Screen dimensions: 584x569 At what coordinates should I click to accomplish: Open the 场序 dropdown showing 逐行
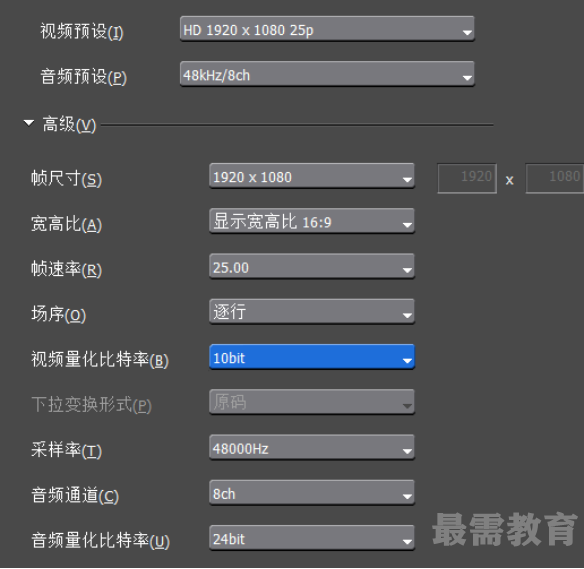[x=312, y=312]
